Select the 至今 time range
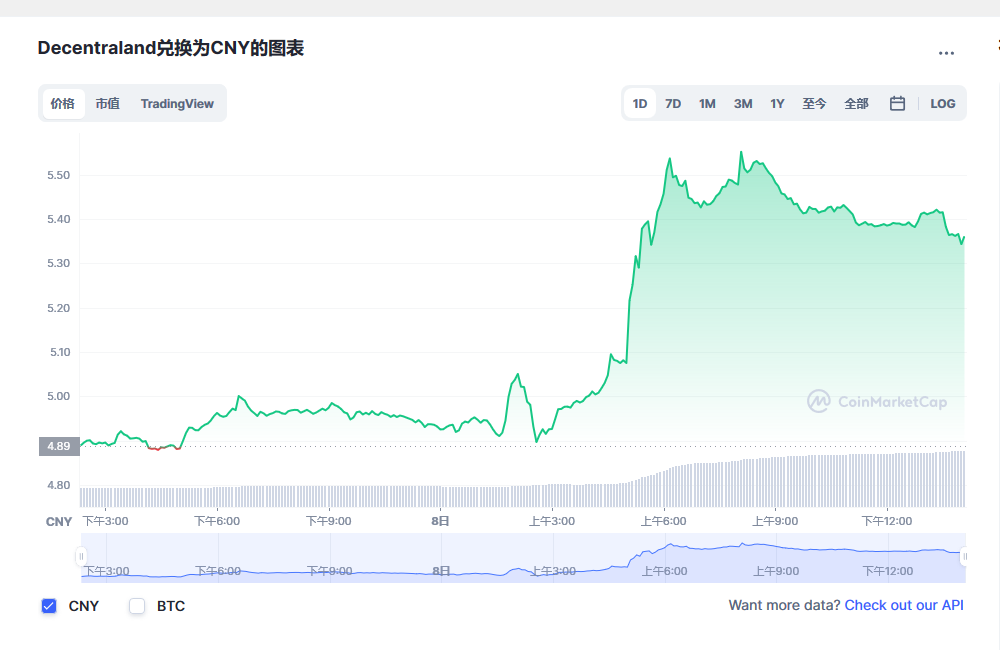 814,103
